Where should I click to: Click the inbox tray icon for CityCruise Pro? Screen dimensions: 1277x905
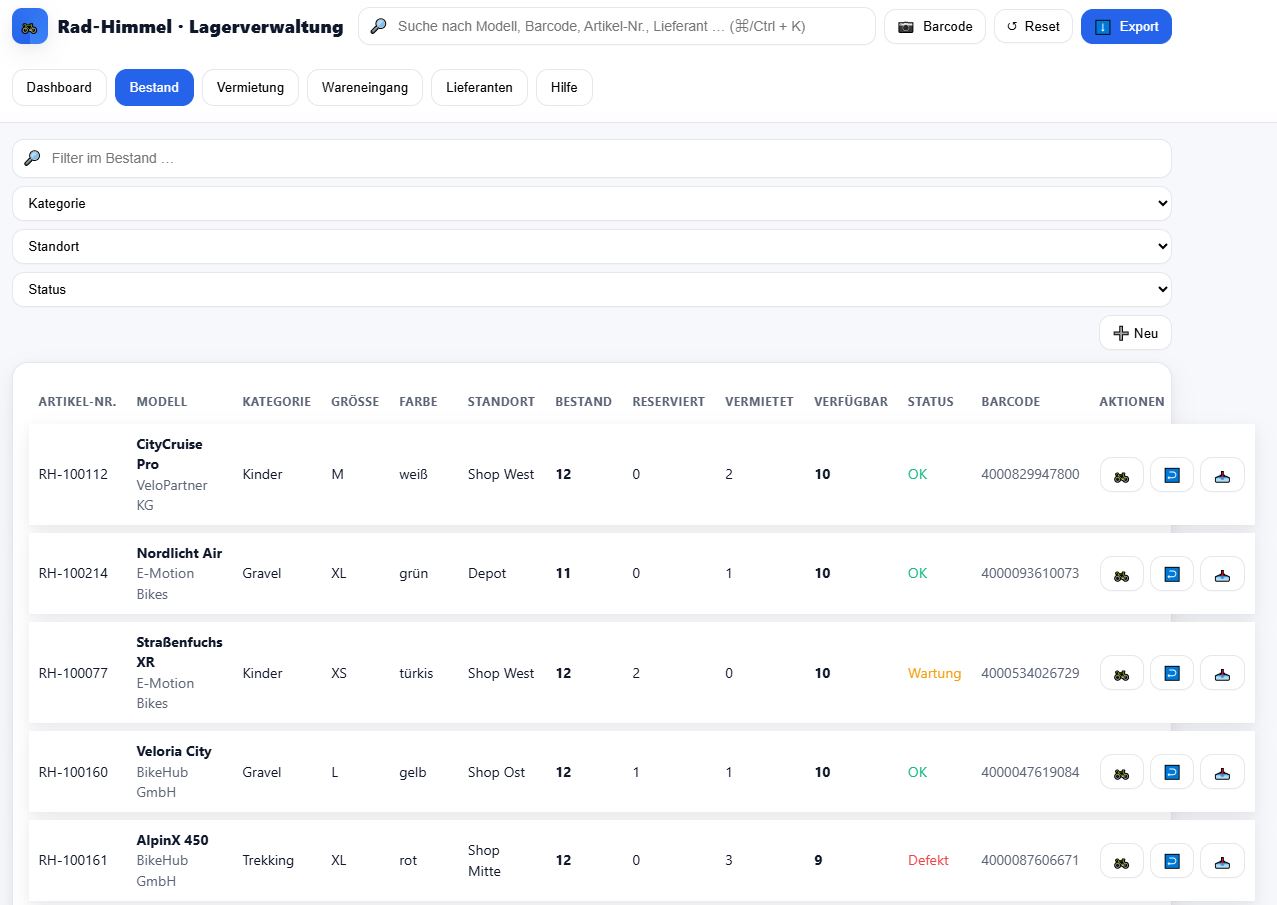(1221, 475)
